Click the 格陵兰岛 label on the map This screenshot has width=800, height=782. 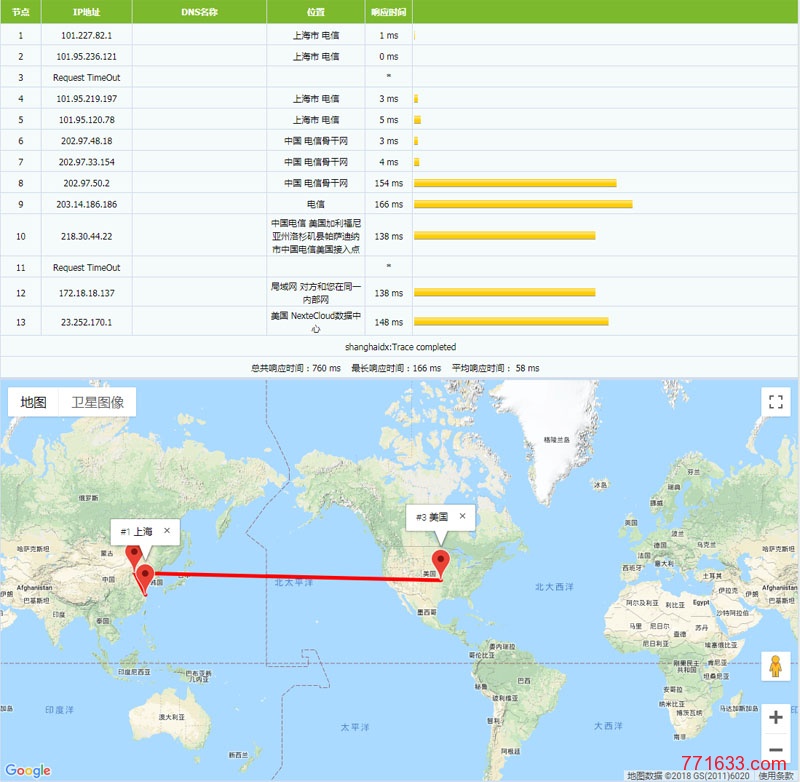pos(557,439)
